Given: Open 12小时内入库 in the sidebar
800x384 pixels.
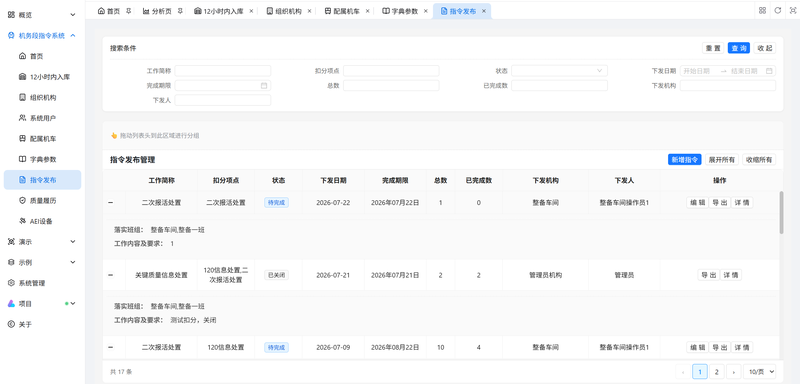Looking at the screenshot, I should coord(42,77).
